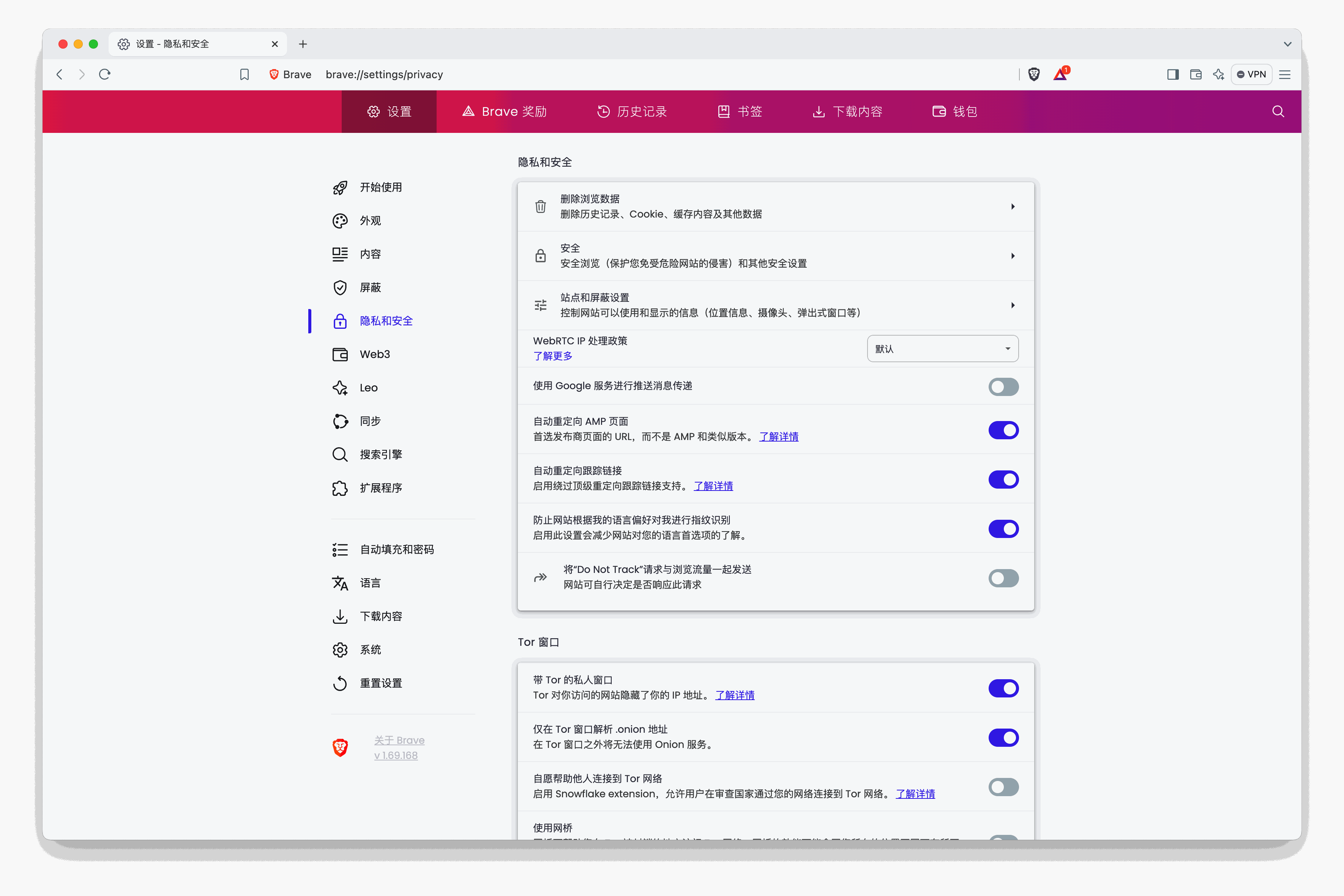1344x896 pixels.
Task: Click 了解更多 under WebRTC IP 处理政策
Action: click(x=552, y=356)
